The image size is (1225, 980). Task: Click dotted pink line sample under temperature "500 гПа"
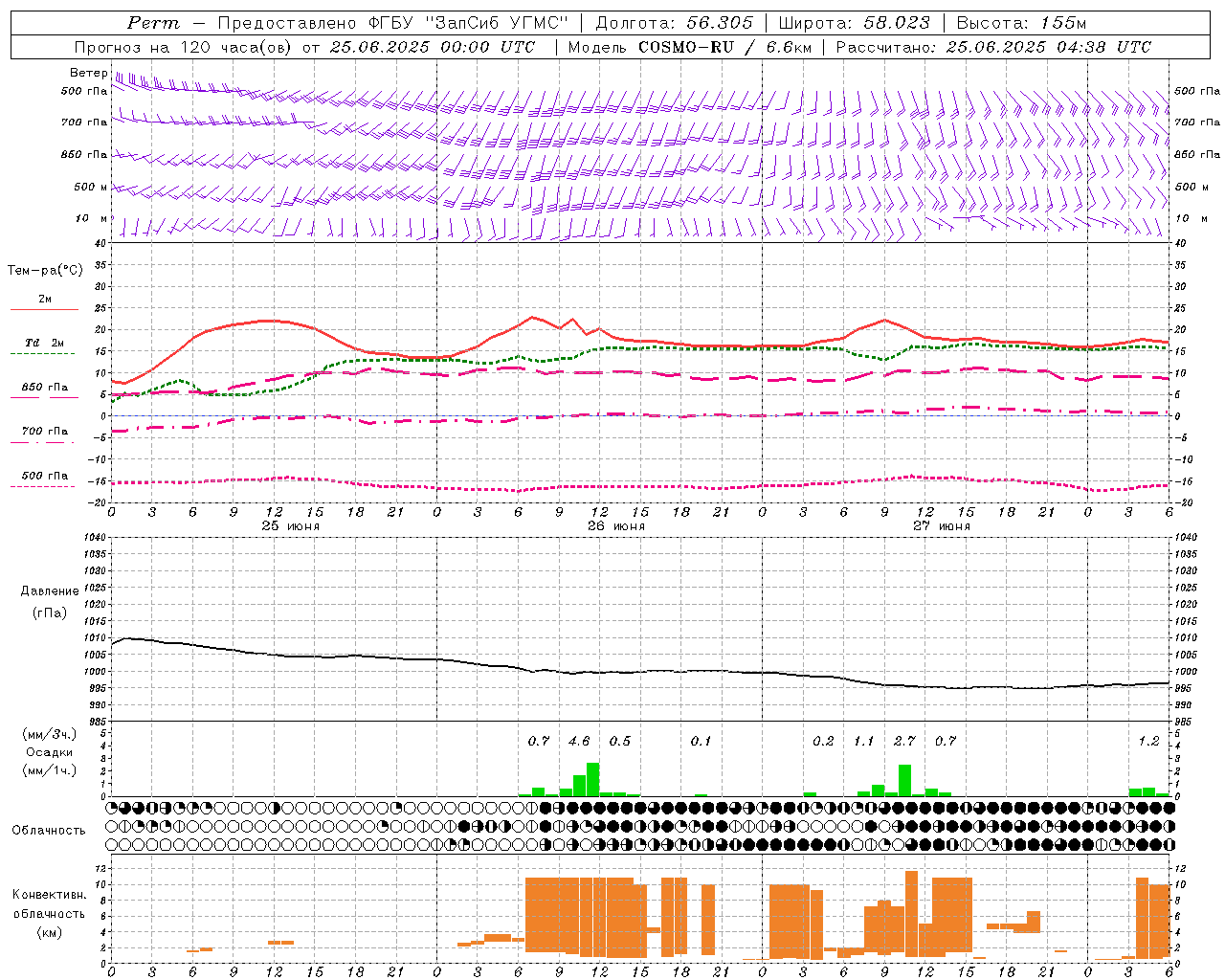pyautogui.click(x=42, y=486)
